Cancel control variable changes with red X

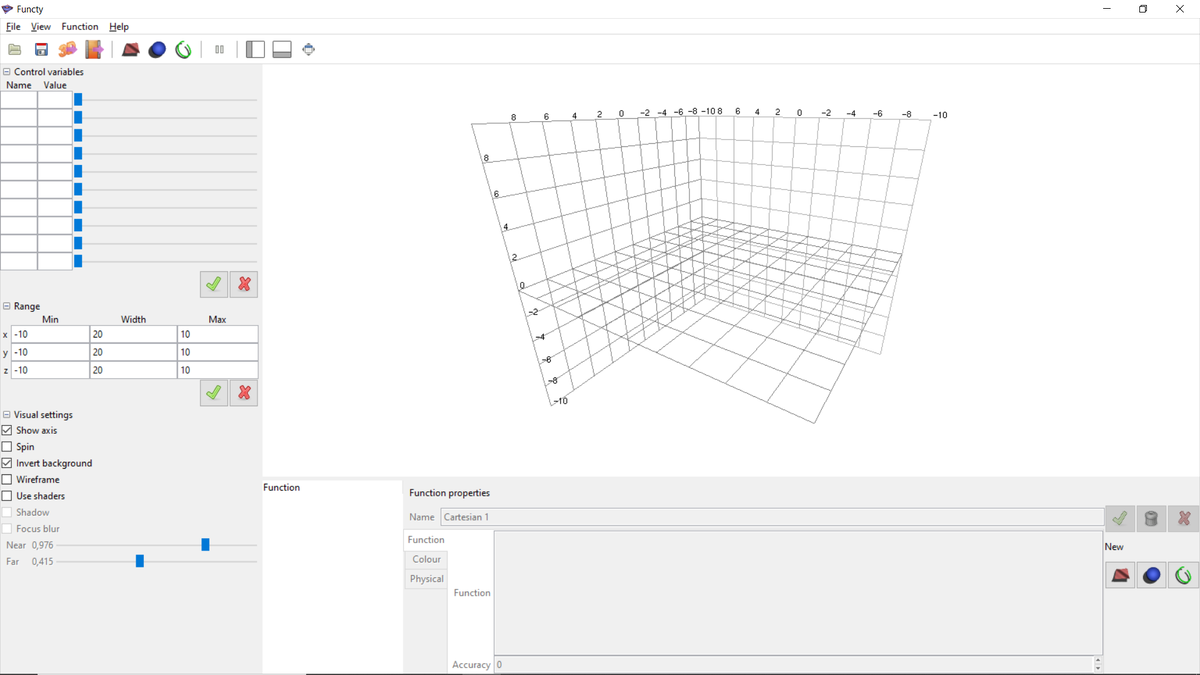243,284
